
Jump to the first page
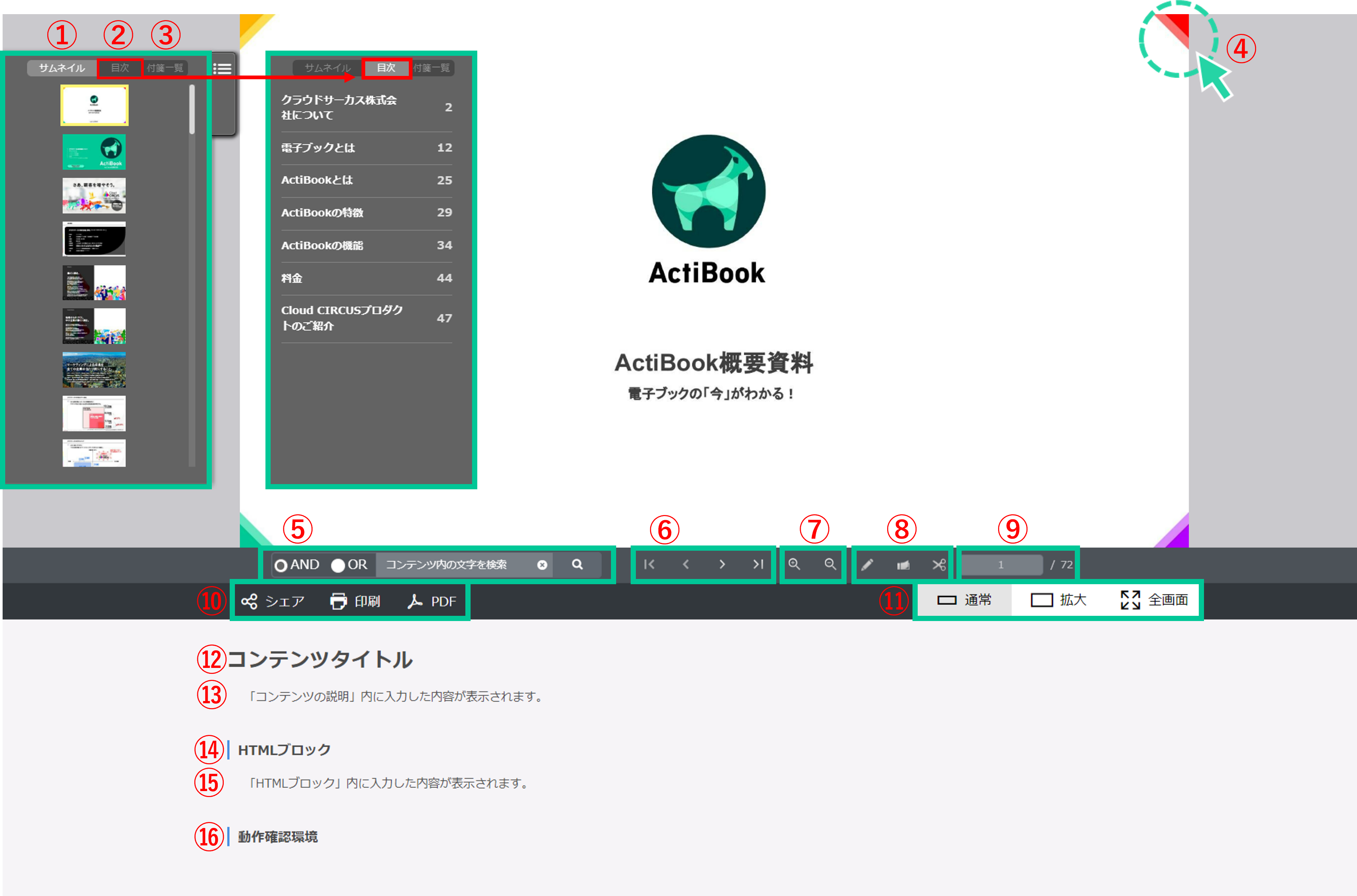pyautogui.click(x=649, y=564)
